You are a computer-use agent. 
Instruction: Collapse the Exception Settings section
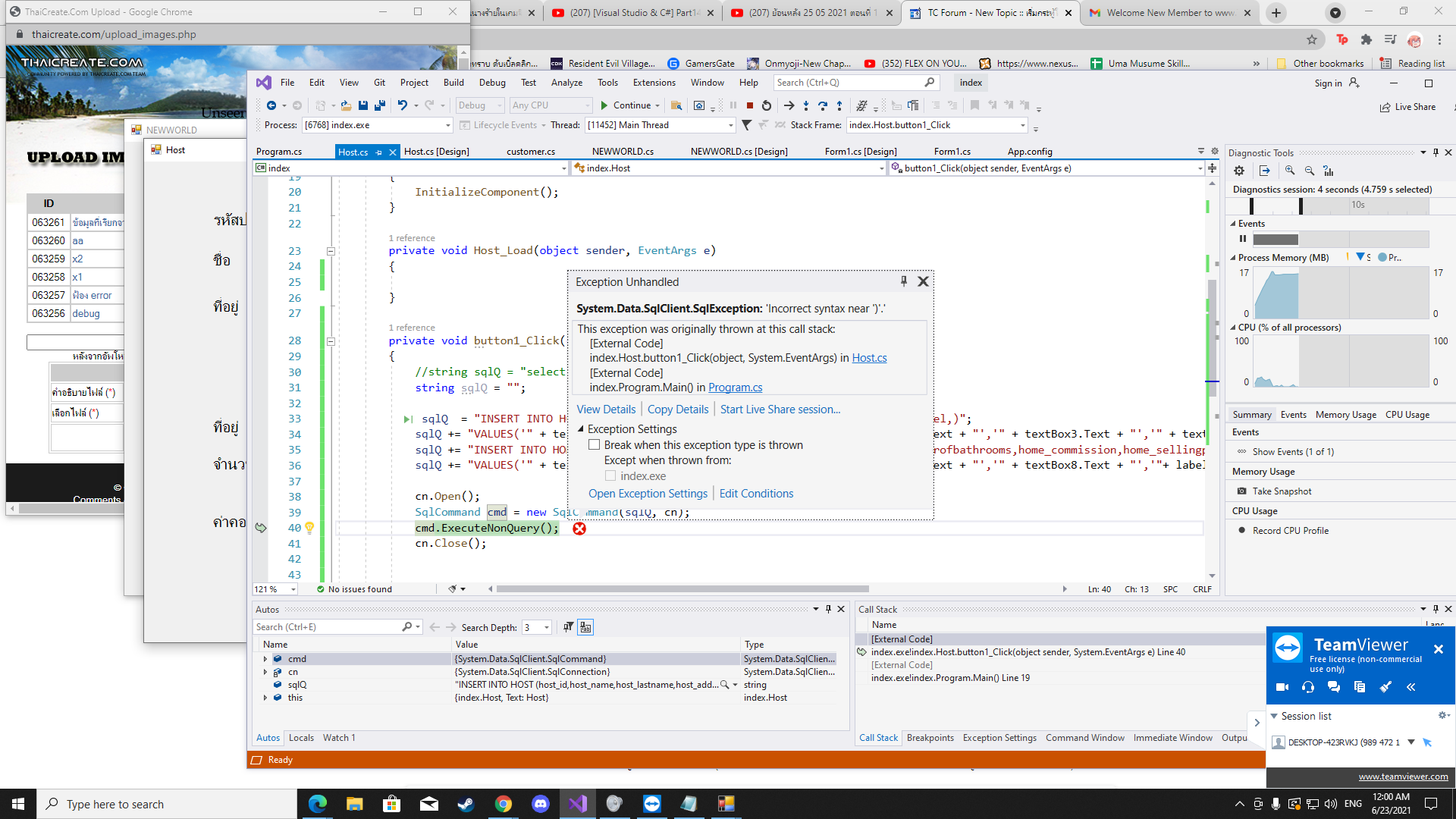(x=581, y=429)
